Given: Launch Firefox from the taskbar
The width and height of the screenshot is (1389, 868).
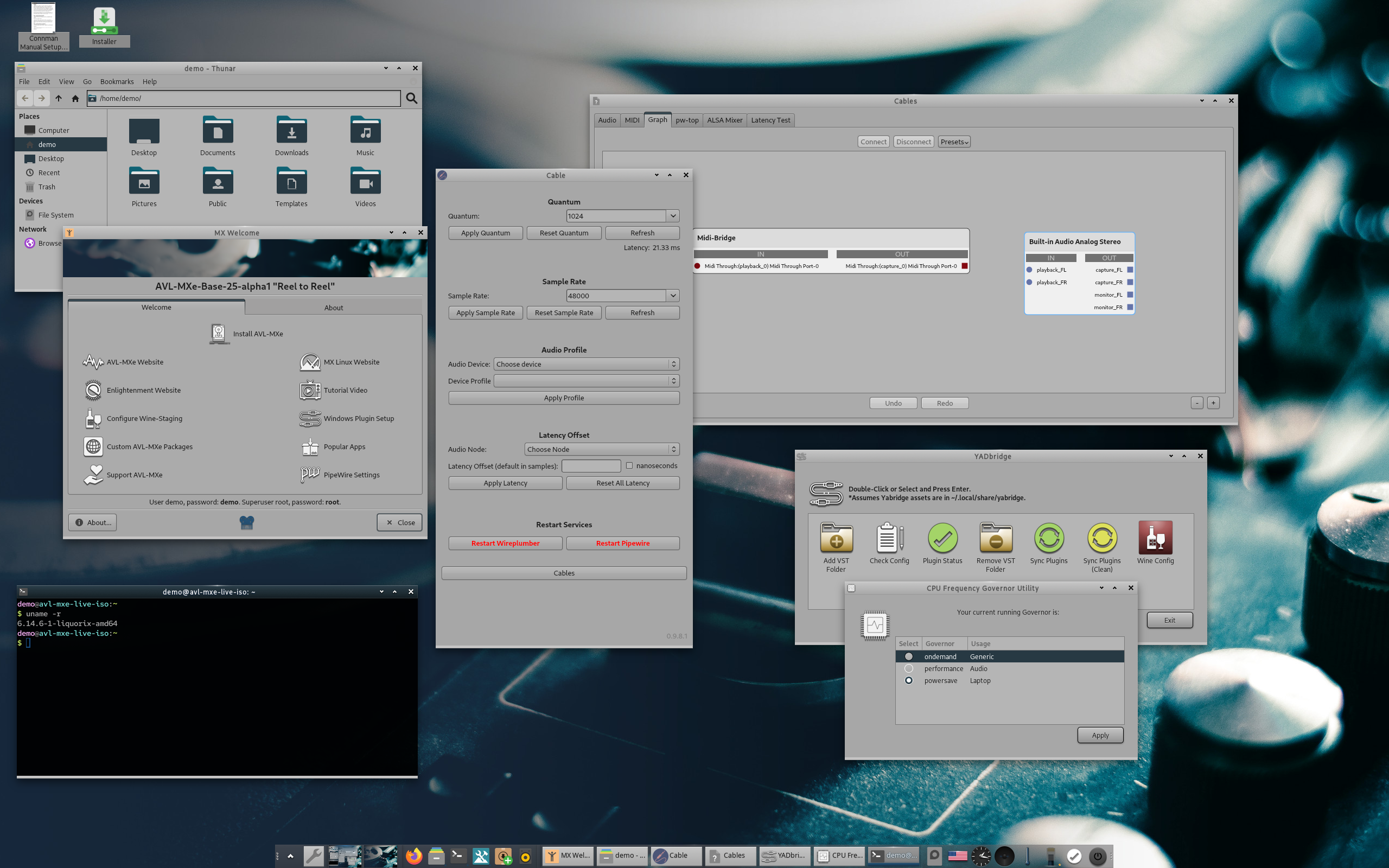Looking at the screenshot, I should point(413,856).
